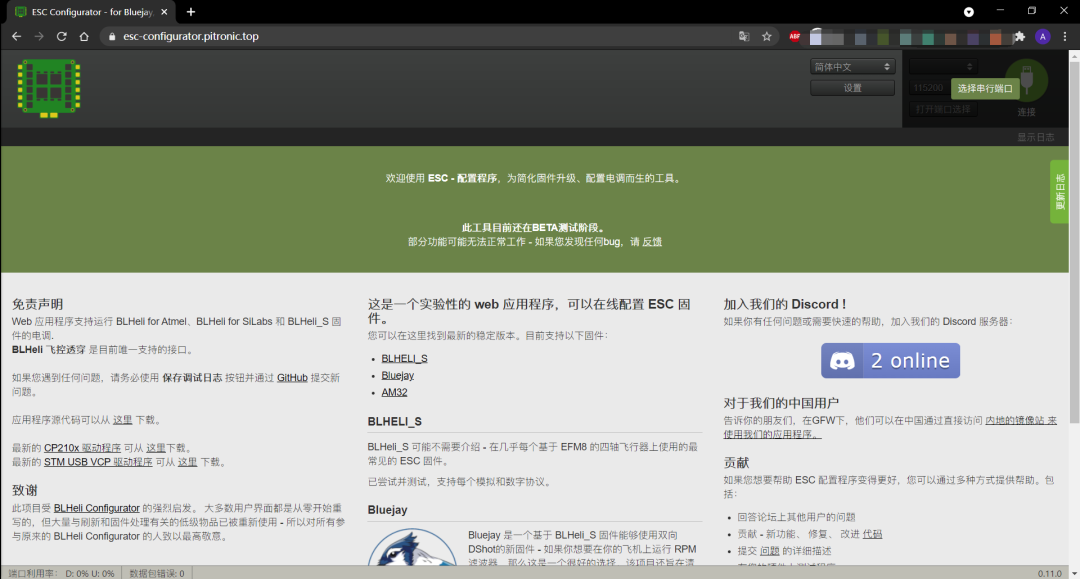
Task: Open the 代码 code contribution link
Action: pos(872,534)
